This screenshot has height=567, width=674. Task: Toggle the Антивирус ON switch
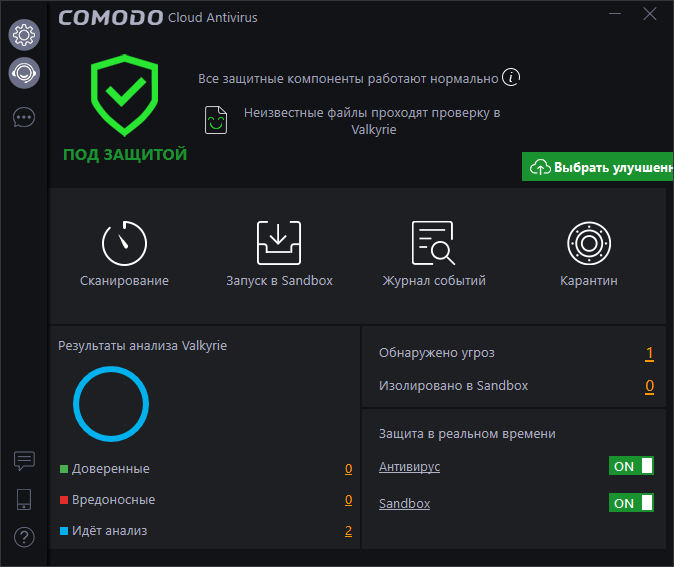631,466
